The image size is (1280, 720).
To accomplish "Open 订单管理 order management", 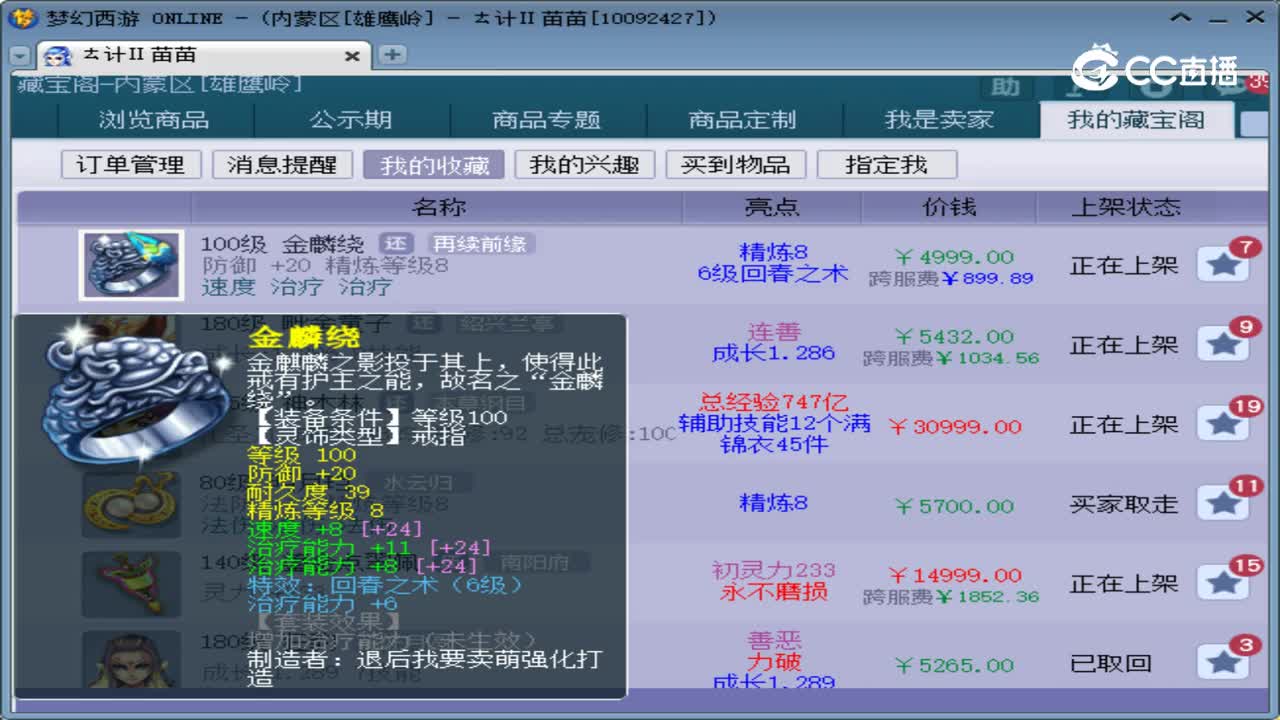I will pyautogui.click(x=130, y=164).
